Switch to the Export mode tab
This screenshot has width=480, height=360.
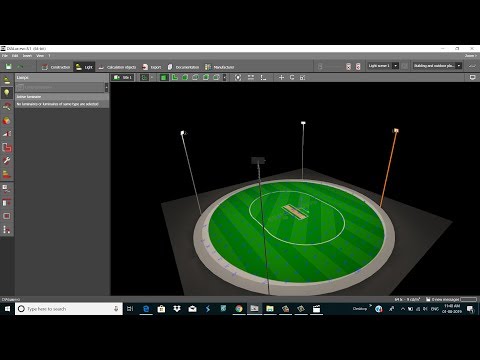click(x=152, y=67)
